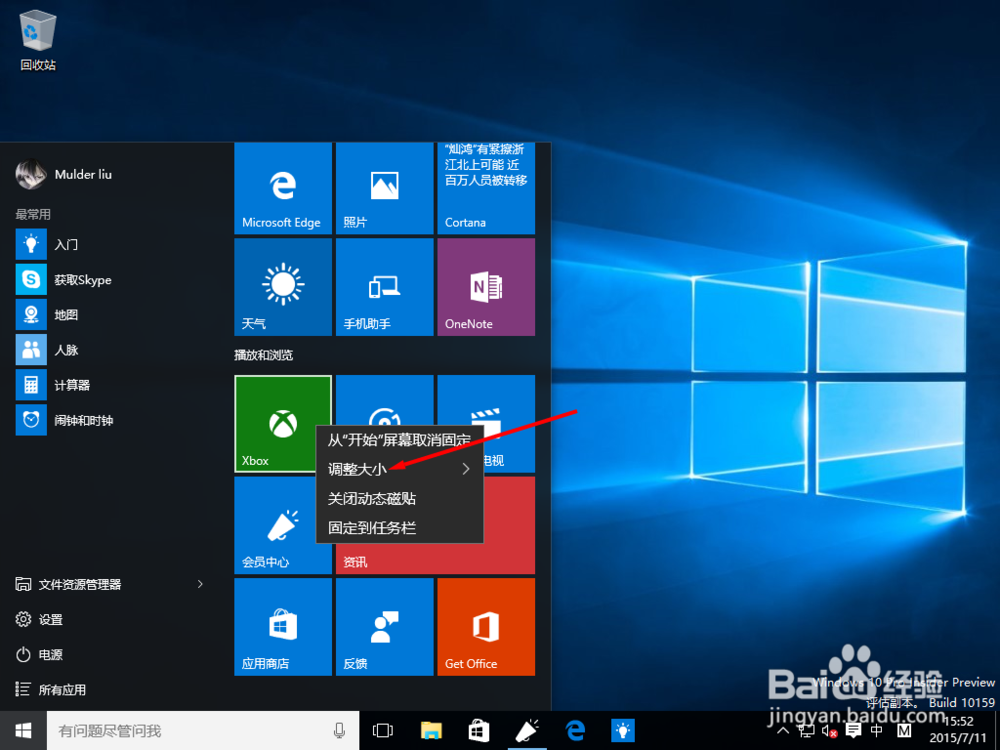Click the M input method icon
Screen dimensions: 1000x750
coord(903,730)
